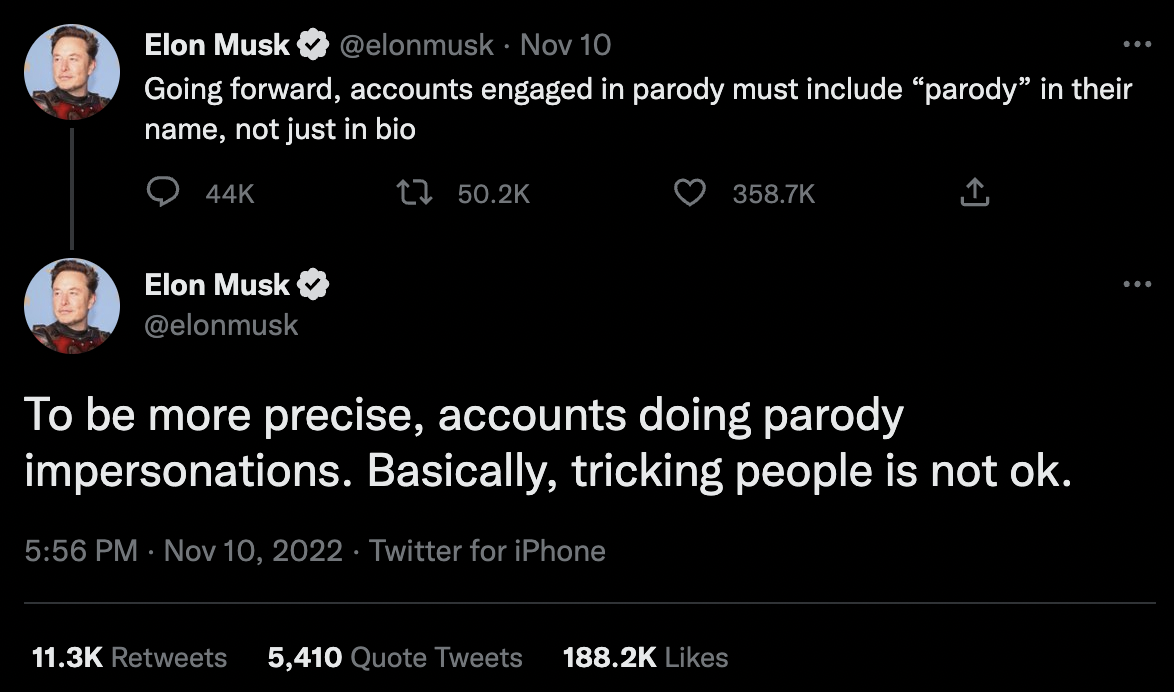
Task: Open the @elonmusk handle under the main tweet name
Action: pos(221,325)
